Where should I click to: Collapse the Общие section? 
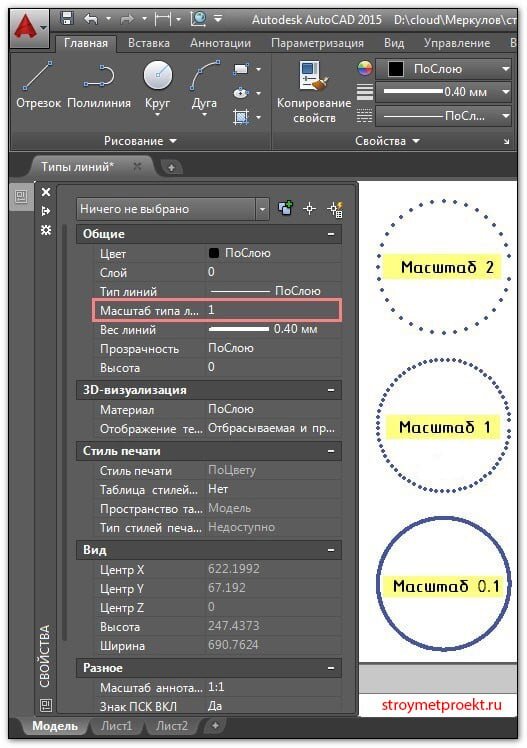pos(331,234)
